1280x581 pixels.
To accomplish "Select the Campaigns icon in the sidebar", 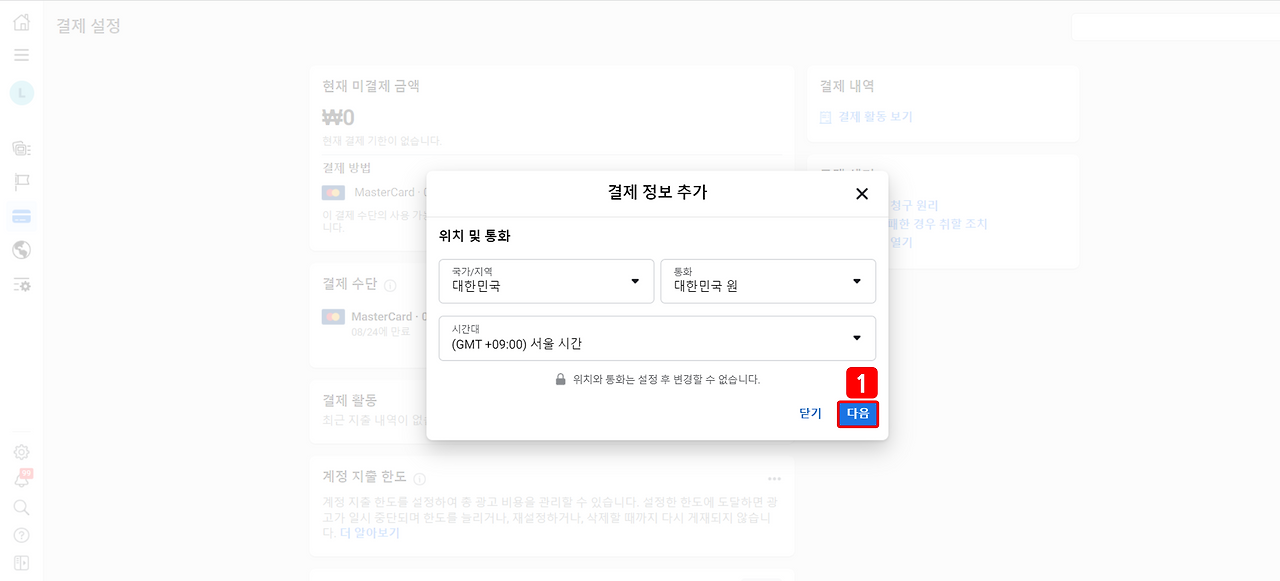I will pyautogui.click(x=20, y=148).
